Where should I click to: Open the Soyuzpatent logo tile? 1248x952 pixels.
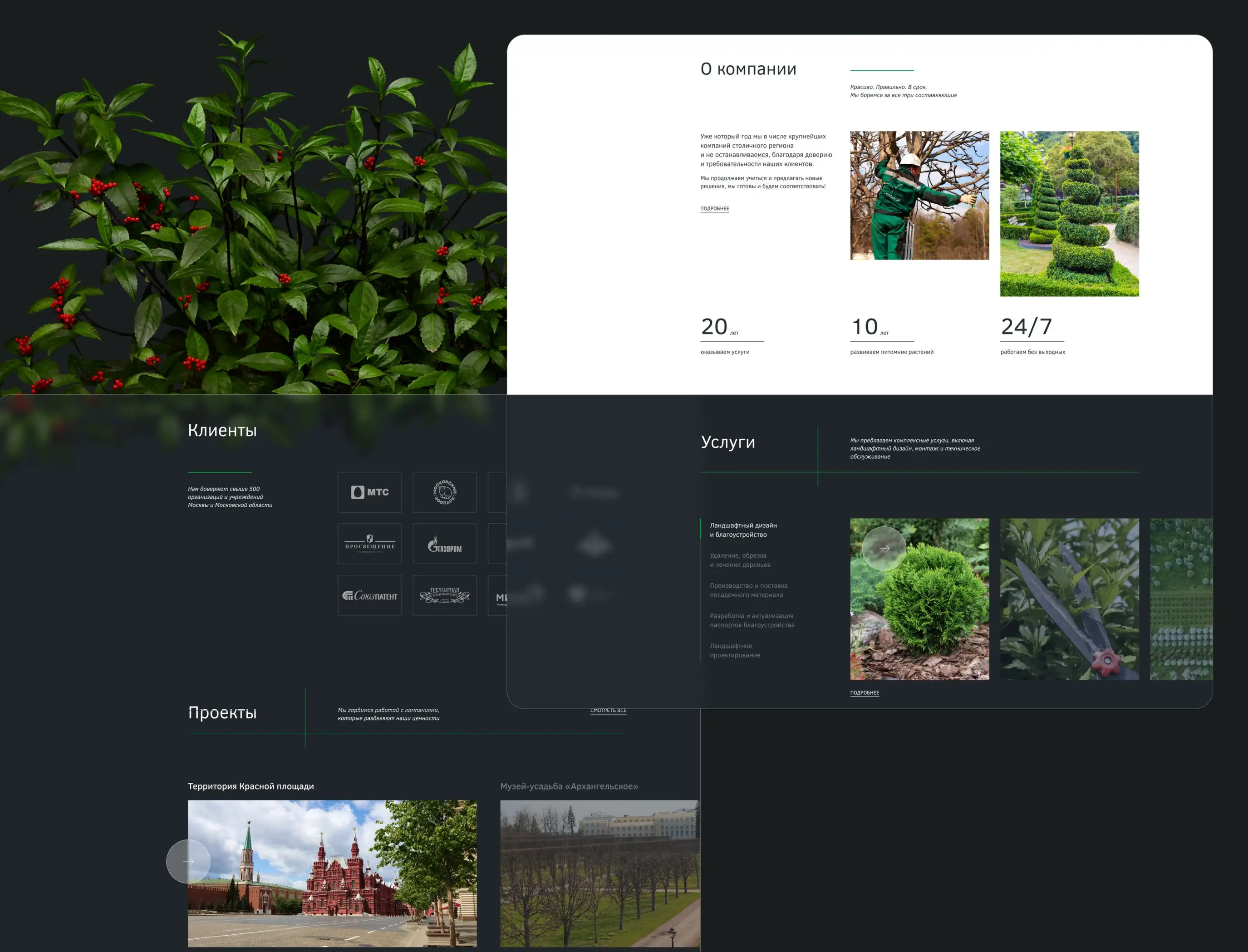pyautogui.click(x=369, y=595)
